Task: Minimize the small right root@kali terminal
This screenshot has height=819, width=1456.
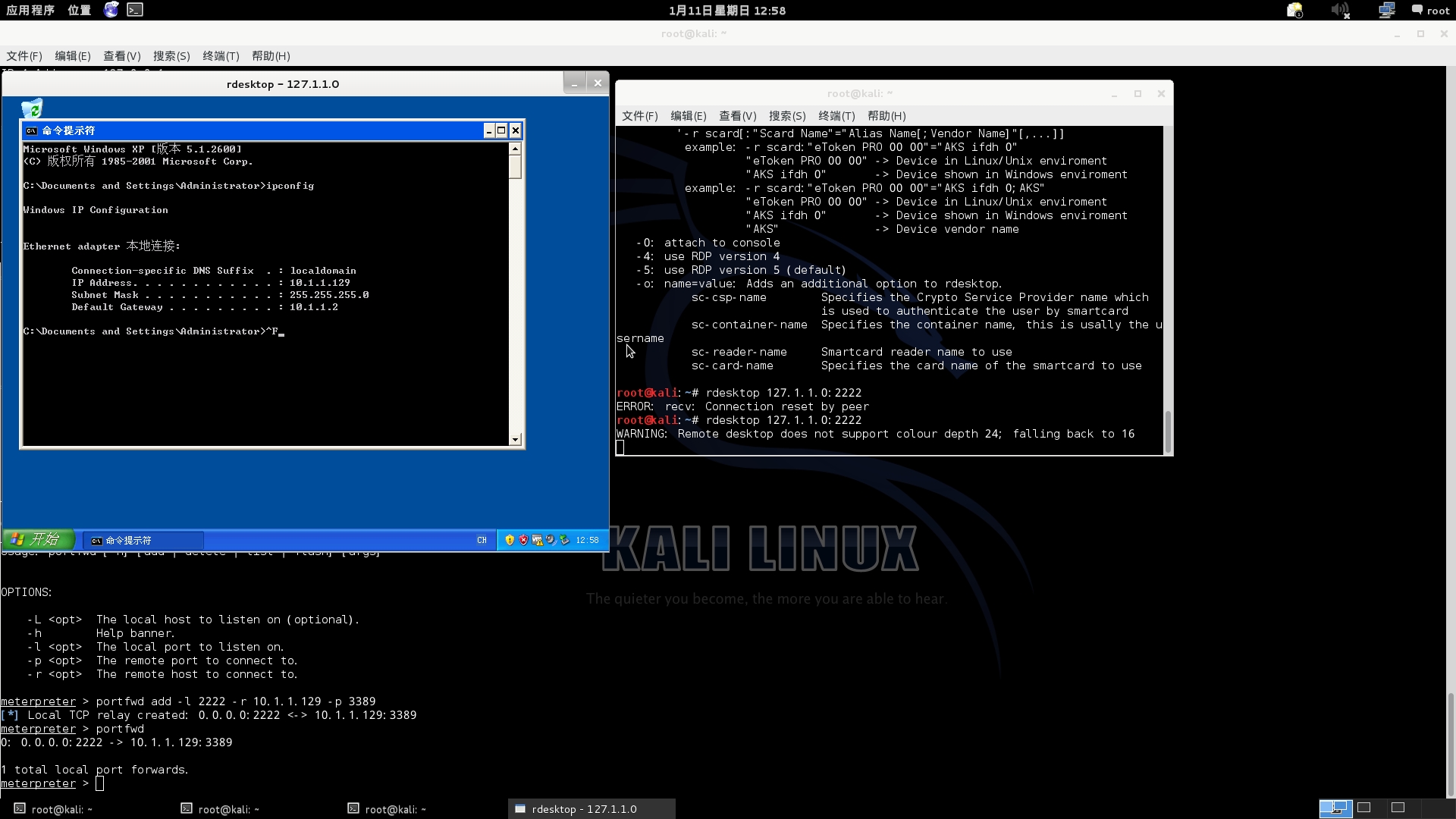Action: click(1114, 94)
